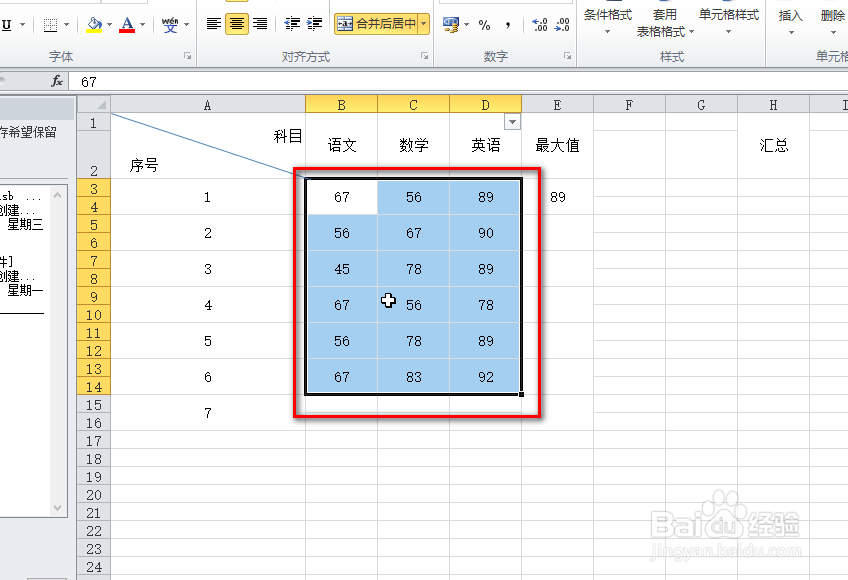Open the merge and center dropdown arrow
848x580 pixels.
(425, 22)
